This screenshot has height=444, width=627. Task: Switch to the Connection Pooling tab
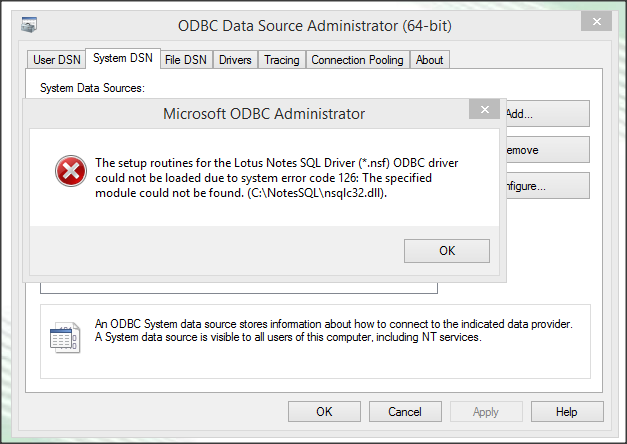point(357,60)
